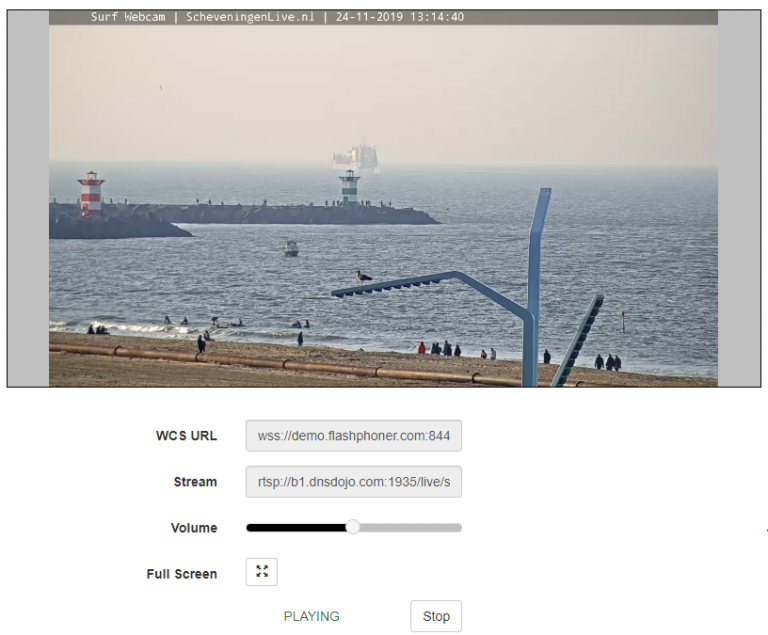Click the WCS URL input field
768x635 pixels.
[x=353, y=436]
